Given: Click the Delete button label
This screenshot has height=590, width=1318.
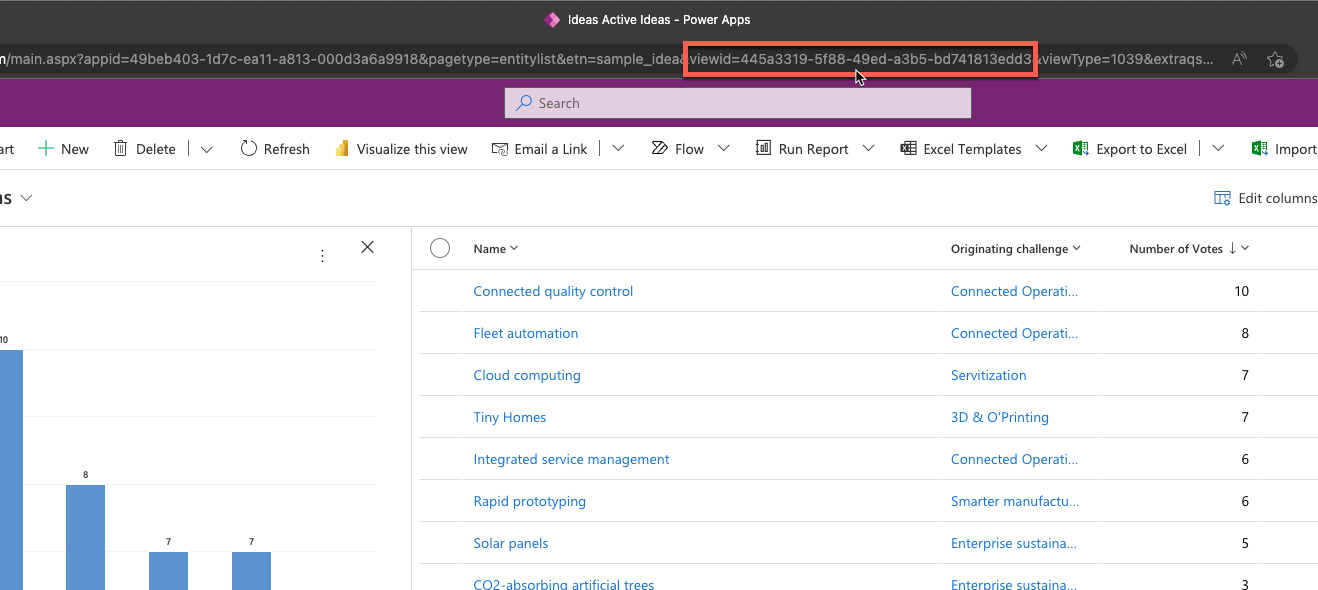Looking at the screenshot, I should (156, 149).
